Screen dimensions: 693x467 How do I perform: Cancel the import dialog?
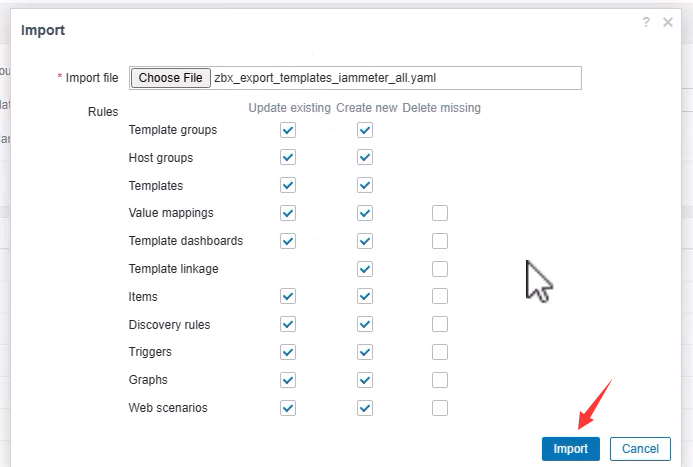[640, 448]
